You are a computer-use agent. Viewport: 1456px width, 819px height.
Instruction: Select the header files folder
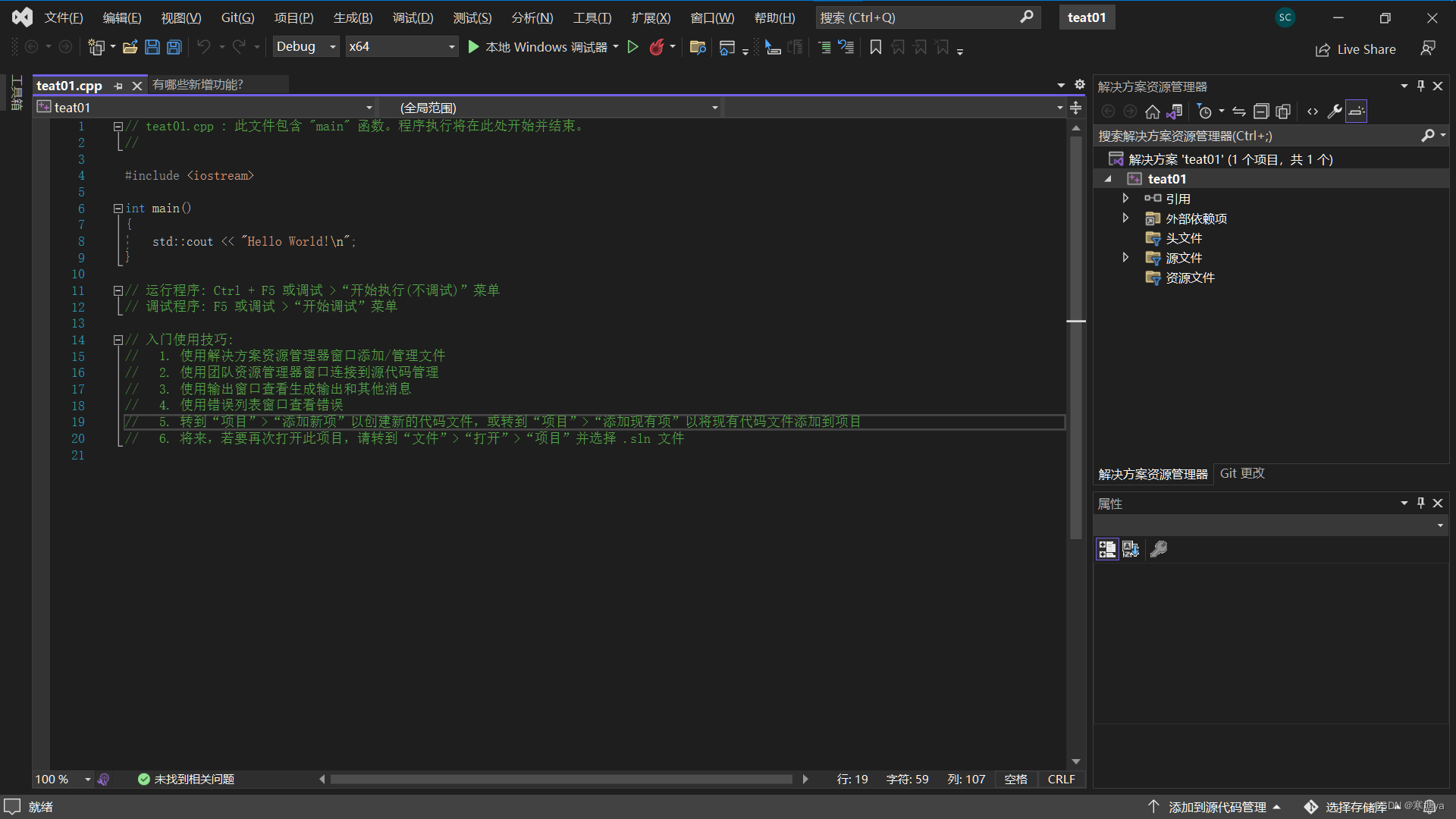(x=1184, y=238)
